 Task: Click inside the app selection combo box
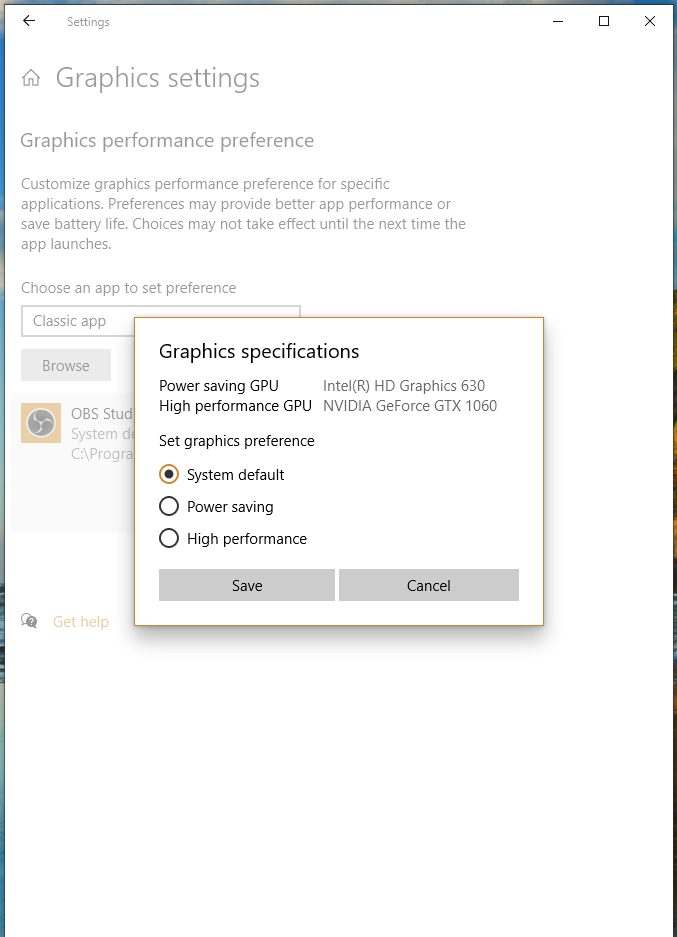[x=160, y=321]
